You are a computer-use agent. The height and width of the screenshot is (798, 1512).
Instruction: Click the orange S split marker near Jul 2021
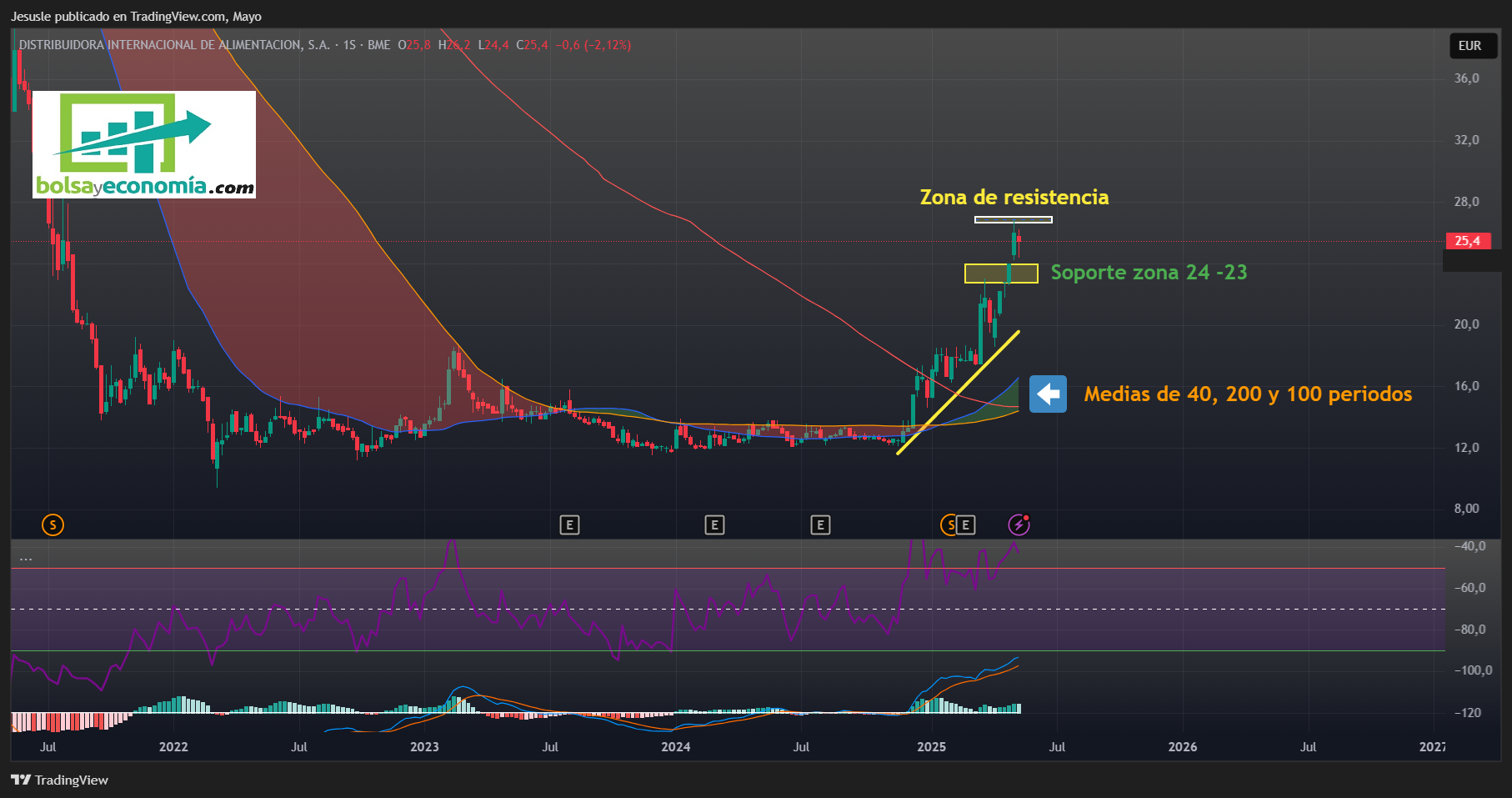point(53,524)
